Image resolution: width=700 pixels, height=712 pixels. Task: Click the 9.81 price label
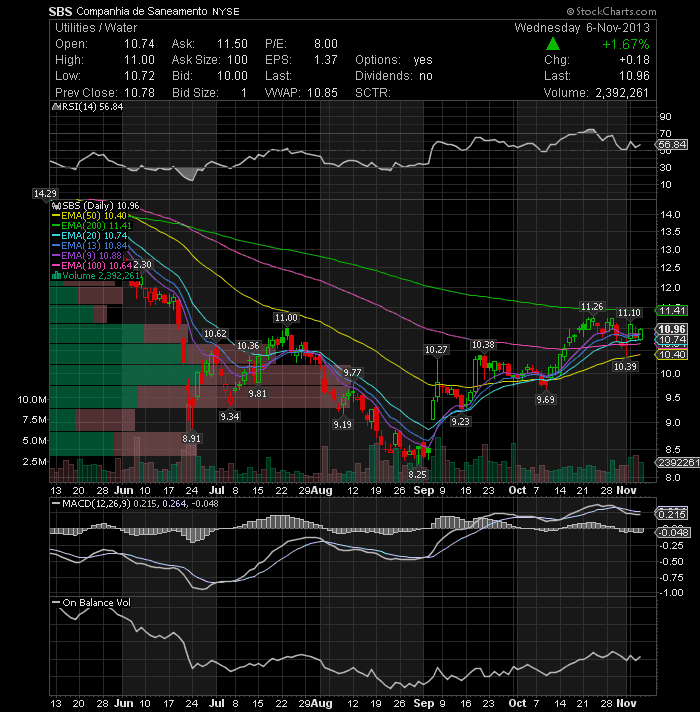point(257,394)
